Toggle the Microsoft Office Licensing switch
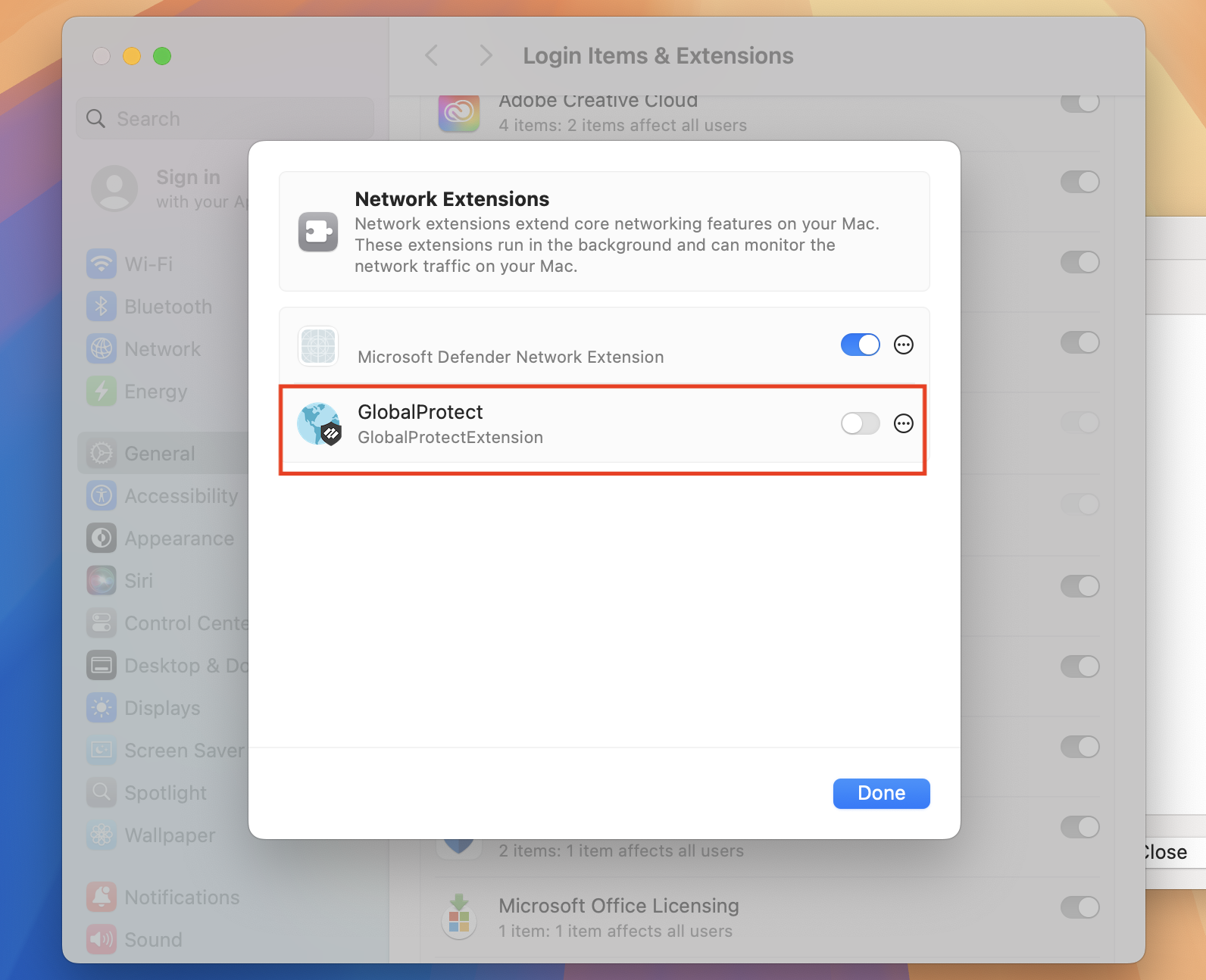Viewport: 1206px width, 980px height. [x=1079, y=907]
